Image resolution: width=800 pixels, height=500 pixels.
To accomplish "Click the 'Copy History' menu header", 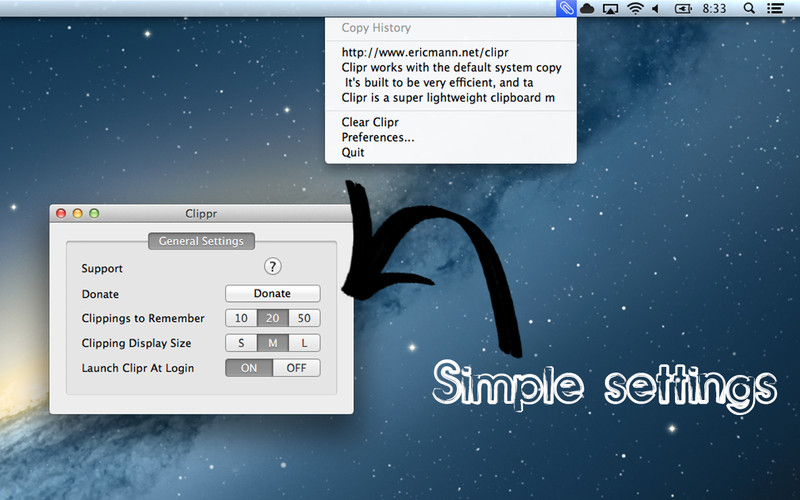I will point(376,28).
